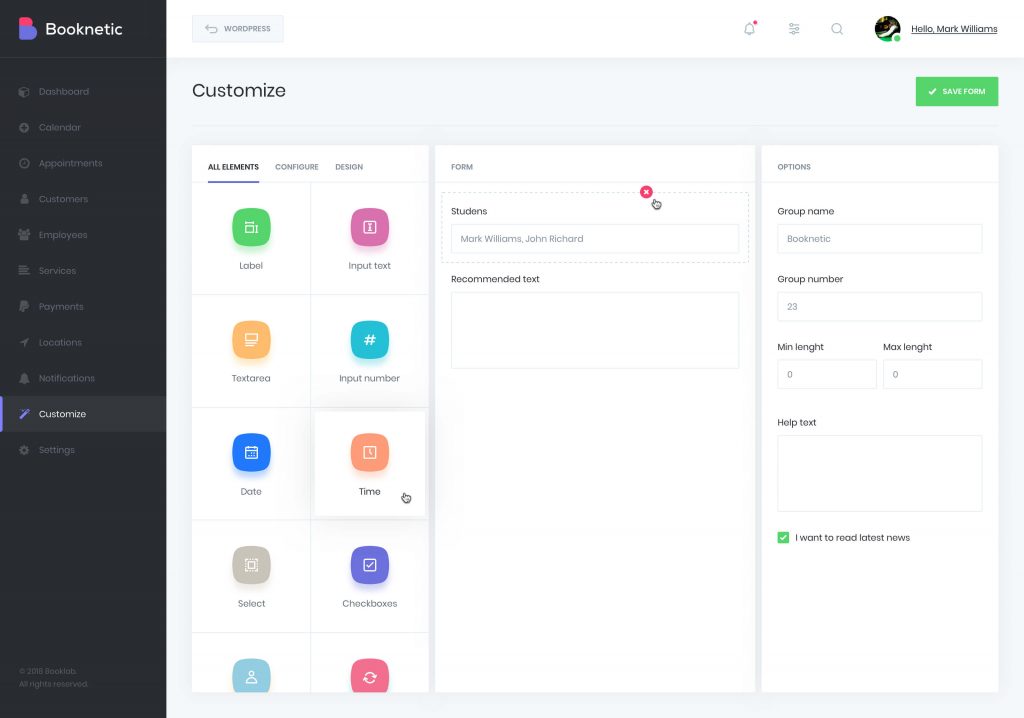Click Mark Williams profile avatar
This screenshot has height=718, width=1024.
tap(888, 29)
